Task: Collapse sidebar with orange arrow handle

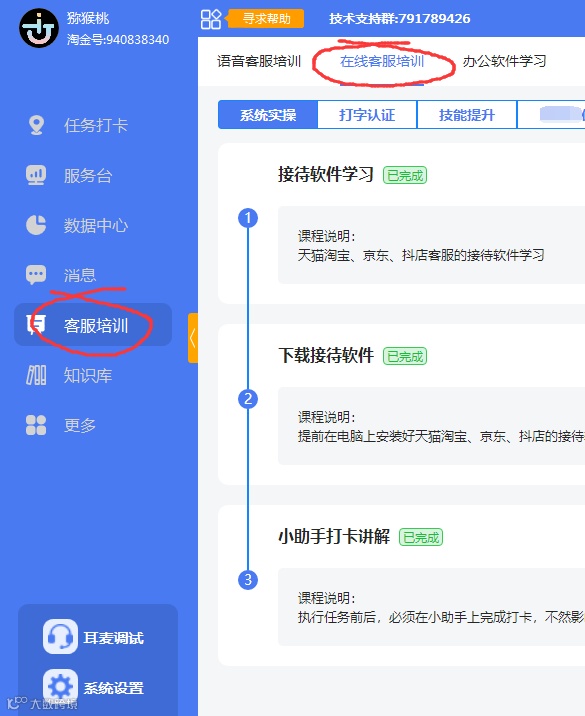Action: click(193, 338)
